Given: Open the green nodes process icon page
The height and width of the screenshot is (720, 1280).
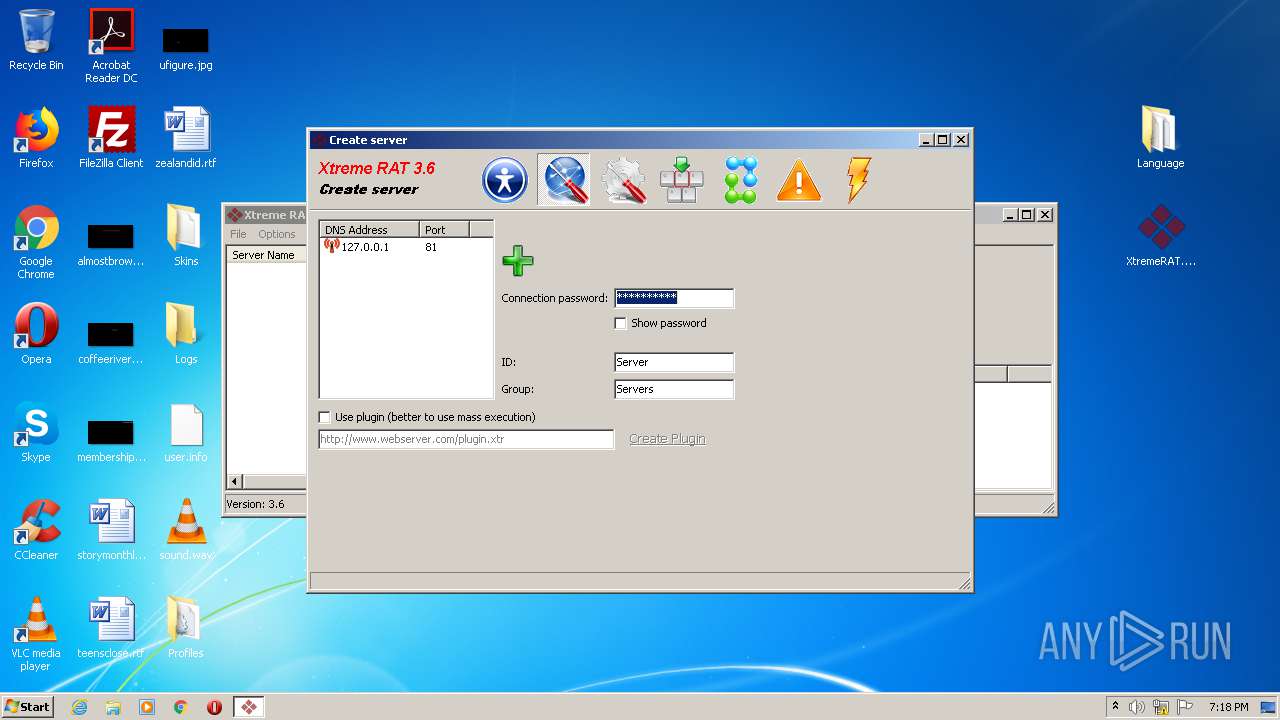Looking at the screenshot, I should pos(741,180).
